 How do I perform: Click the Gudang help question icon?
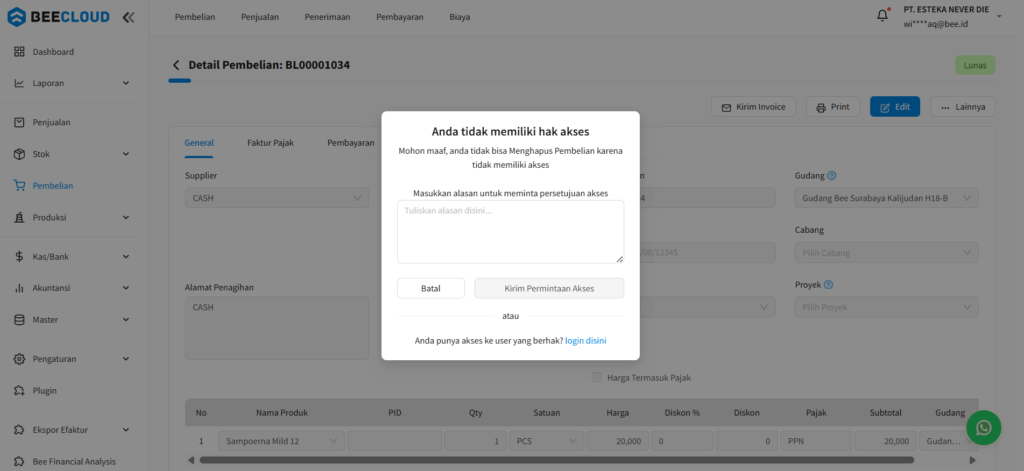[832, 175]
